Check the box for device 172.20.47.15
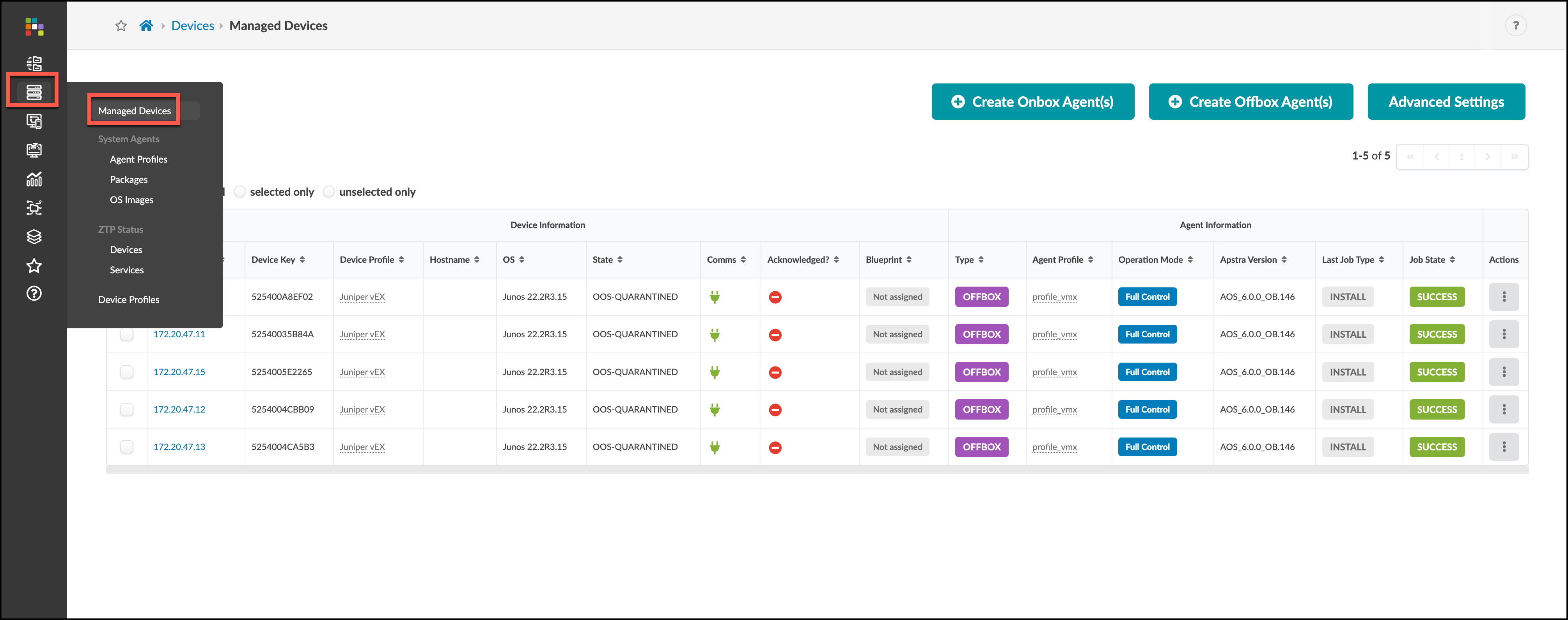Viewport: 1568px width, 620px height. click(127, 372)
